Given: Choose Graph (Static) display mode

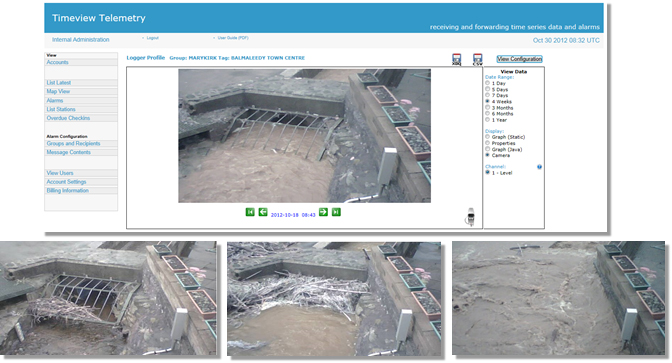Looking at the screenshot, I should point(487,137).
